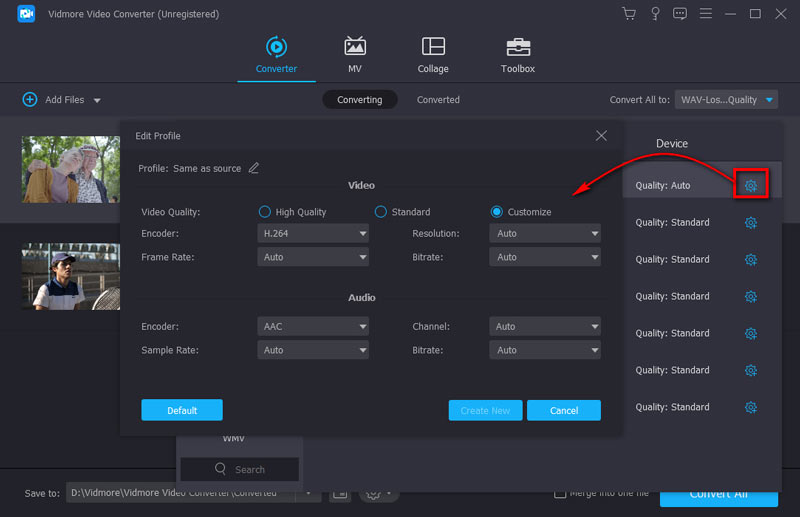
Task: Click the highlighted gear icon beside Quality: Auto
Action: tap(751, 185)
